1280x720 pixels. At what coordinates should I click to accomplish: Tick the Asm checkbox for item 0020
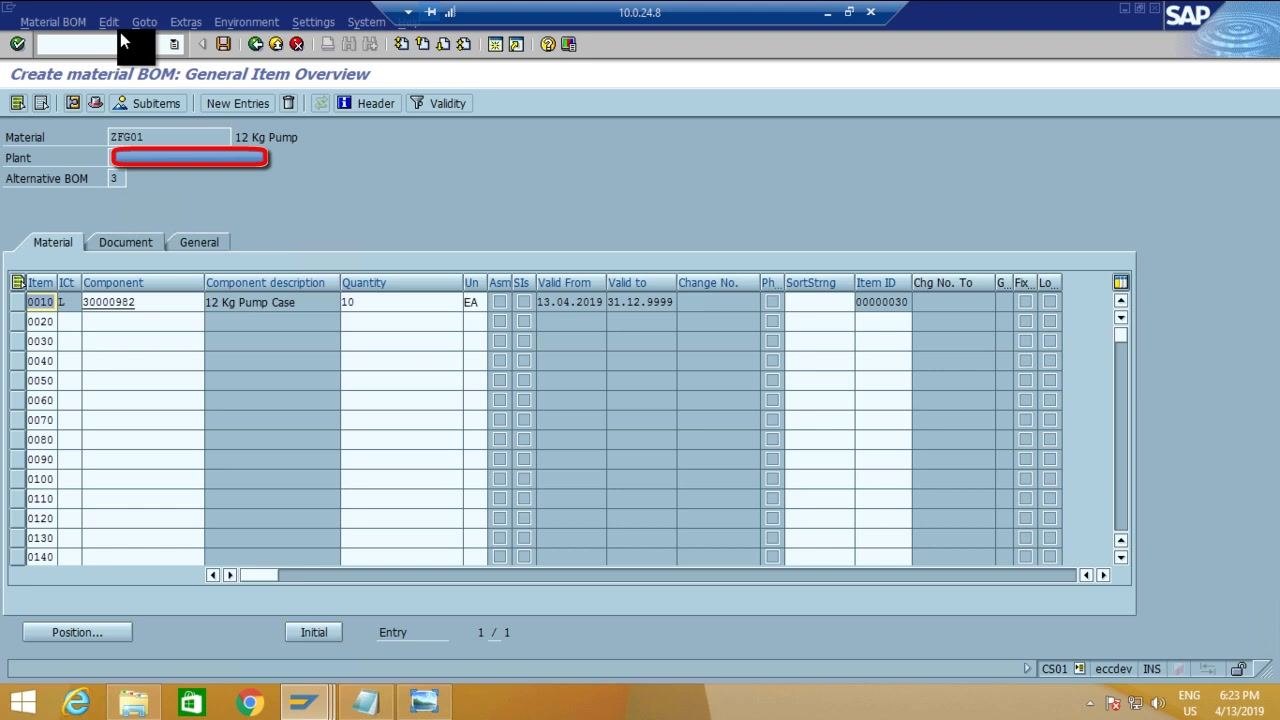pyautogui.click(x=500, y=321)
